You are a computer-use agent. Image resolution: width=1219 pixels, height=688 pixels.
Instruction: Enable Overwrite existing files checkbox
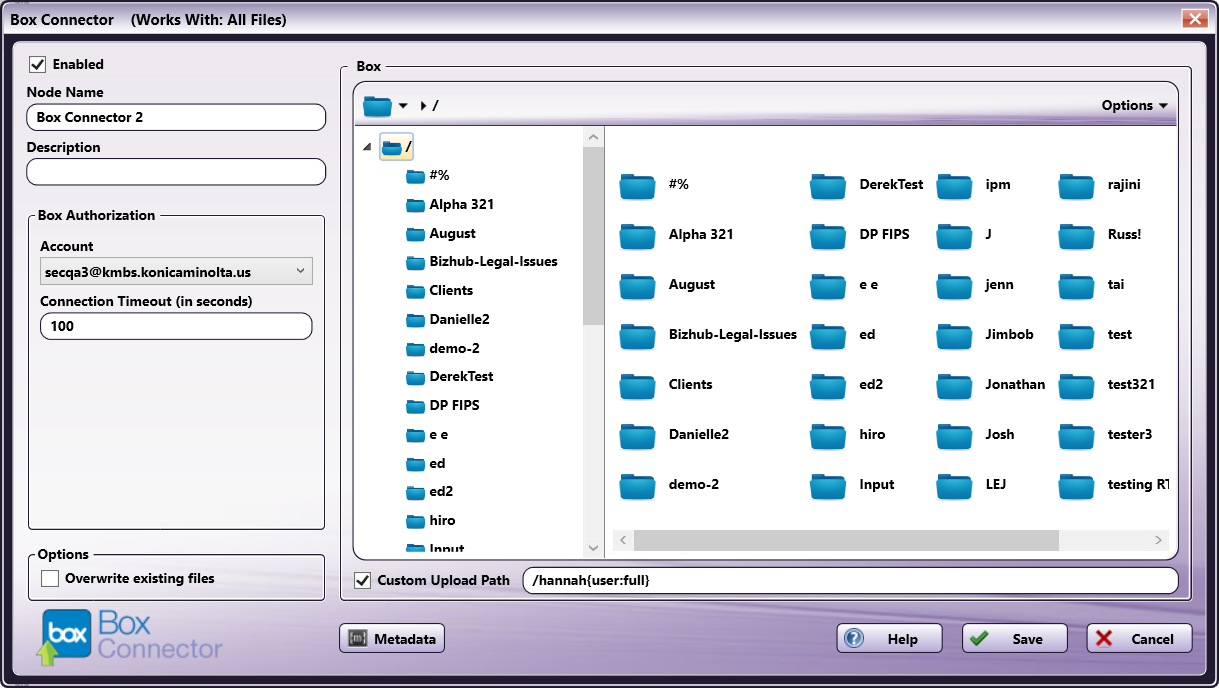(49, 578)
